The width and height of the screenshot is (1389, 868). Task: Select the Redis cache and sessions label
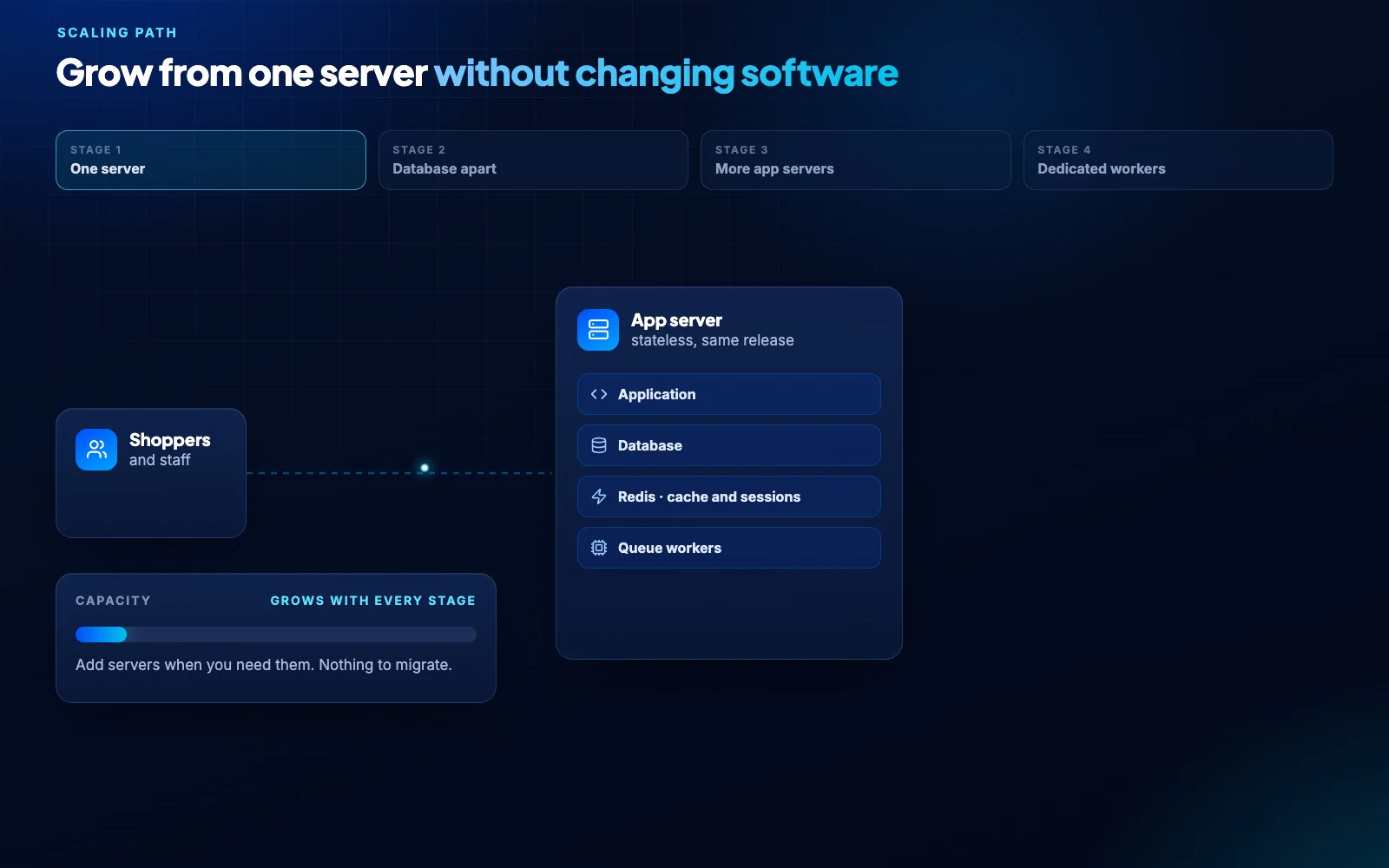point(709,496)
